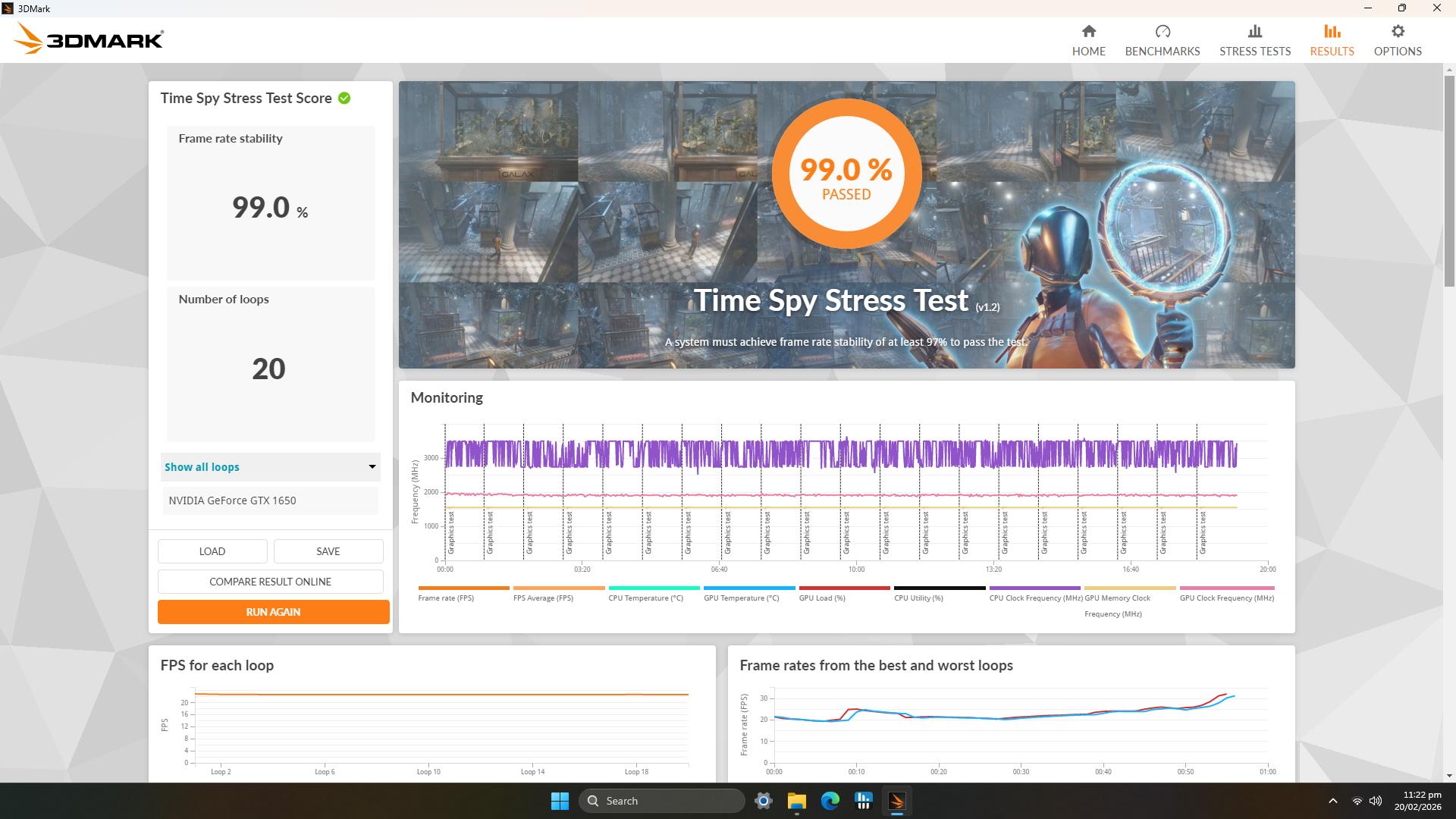The height and width of the screenshot is (819, 1456).
Task: Select NVIDIA GeForce GTX 1650 entry
Action: 270,500
